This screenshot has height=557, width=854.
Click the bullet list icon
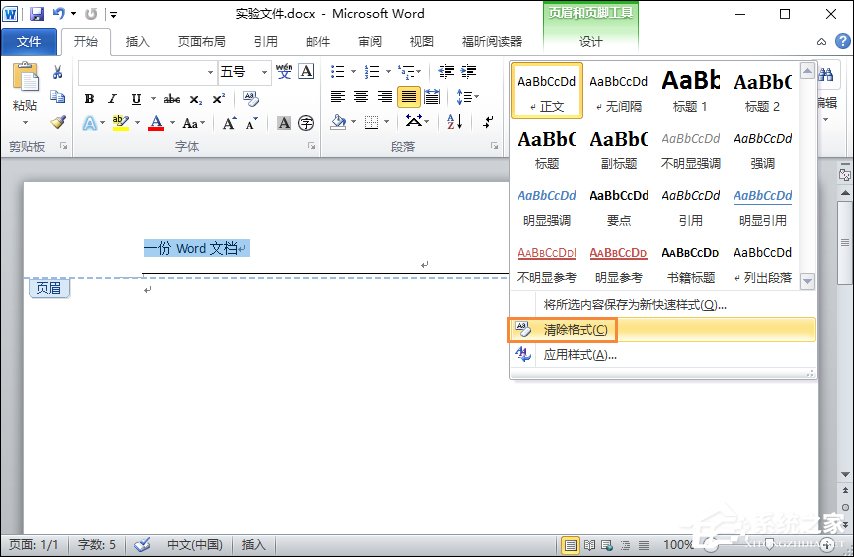[x=338, y=72]
